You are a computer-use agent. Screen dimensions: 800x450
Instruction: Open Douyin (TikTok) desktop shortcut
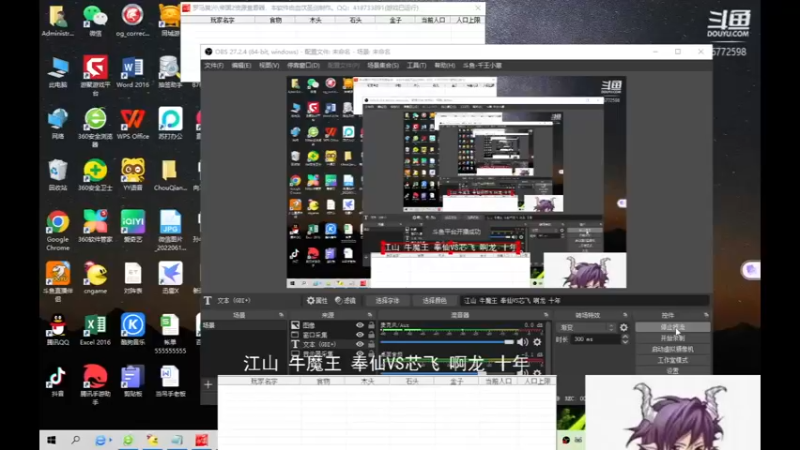58,381
